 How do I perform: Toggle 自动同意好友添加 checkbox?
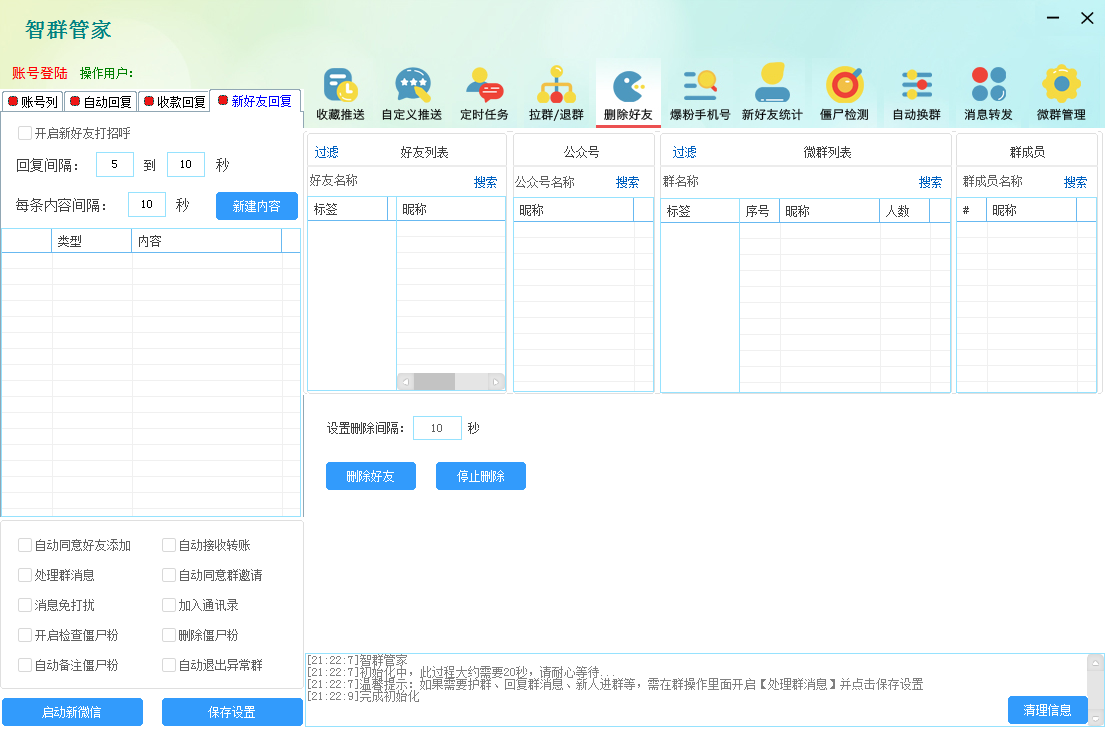pos(25,545)
